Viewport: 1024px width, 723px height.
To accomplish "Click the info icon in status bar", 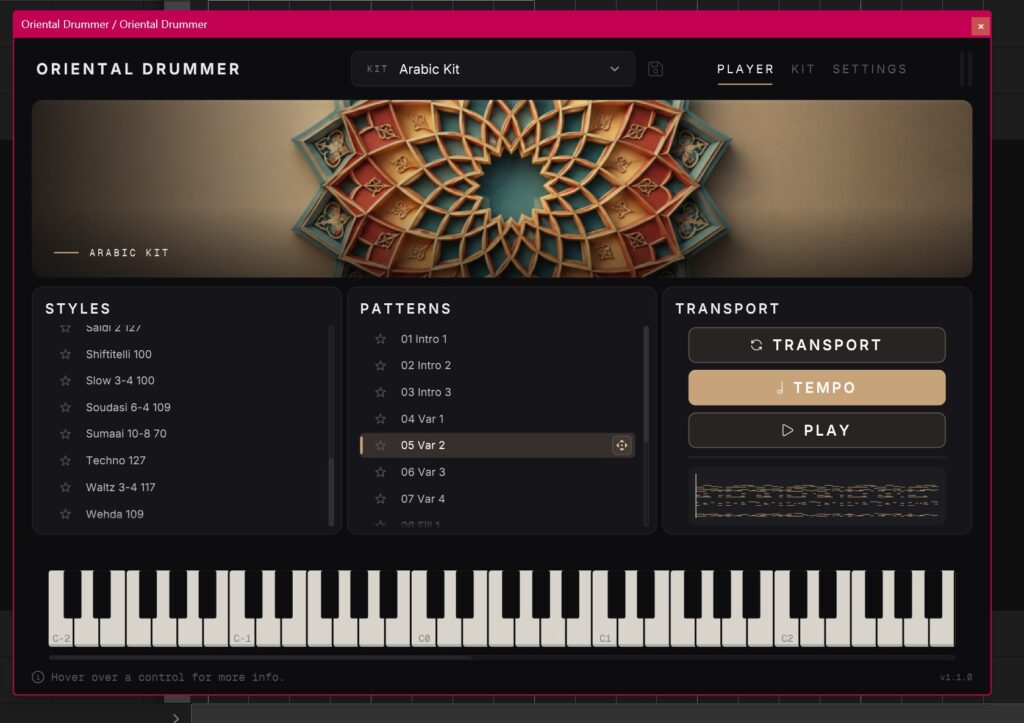I will [38, 677].
